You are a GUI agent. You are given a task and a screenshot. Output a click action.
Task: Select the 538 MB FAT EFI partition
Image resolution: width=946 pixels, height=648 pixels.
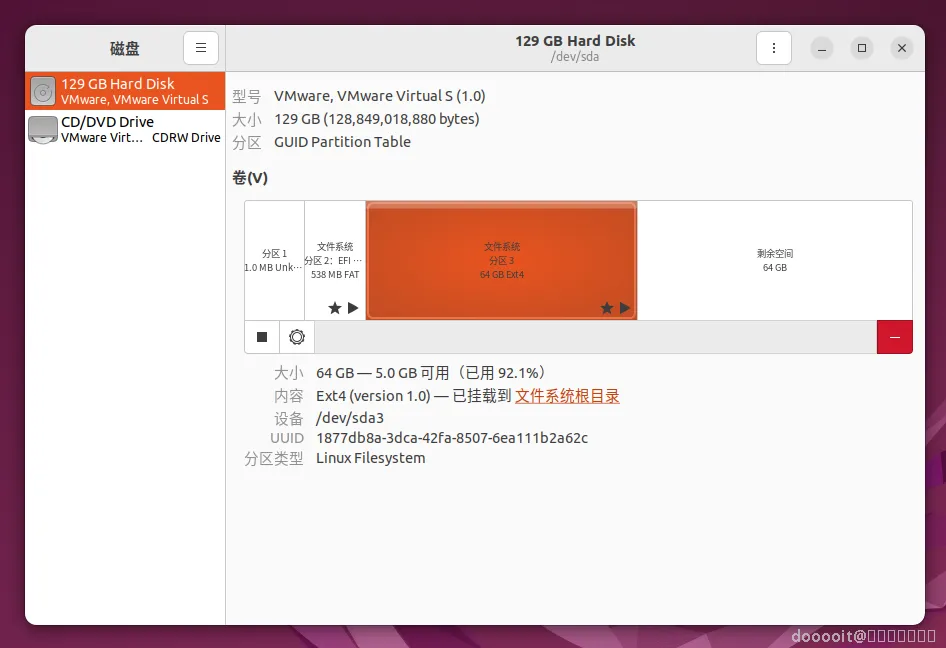335,261
